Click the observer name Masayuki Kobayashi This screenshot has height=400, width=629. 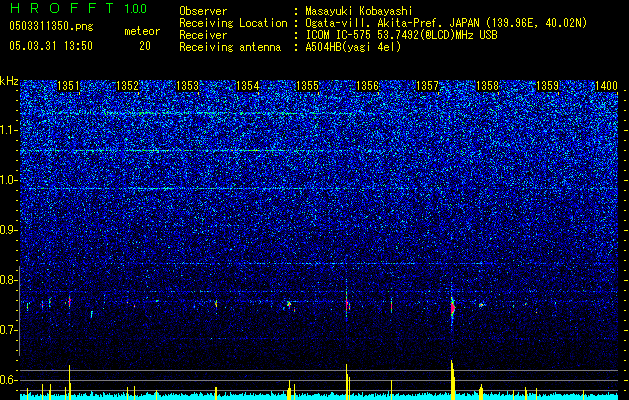pyautogui.click(x=359, y=11)
